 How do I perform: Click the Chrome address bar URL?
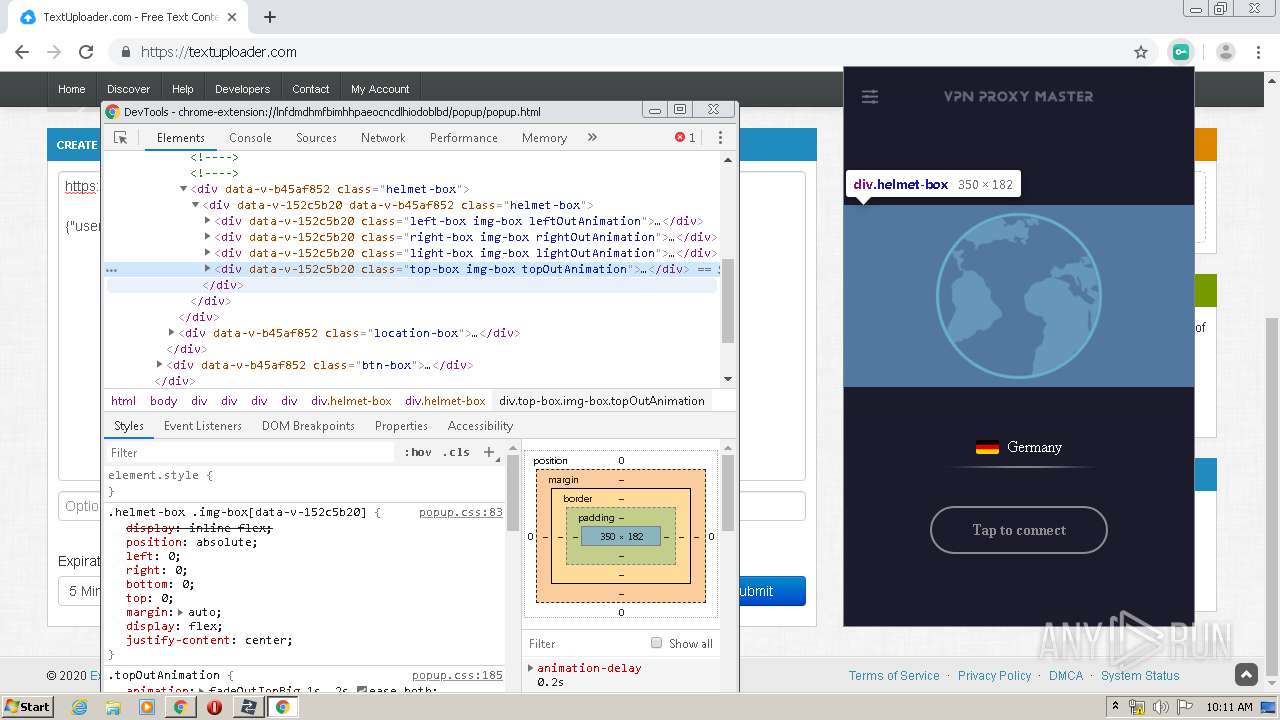[219, 52]
